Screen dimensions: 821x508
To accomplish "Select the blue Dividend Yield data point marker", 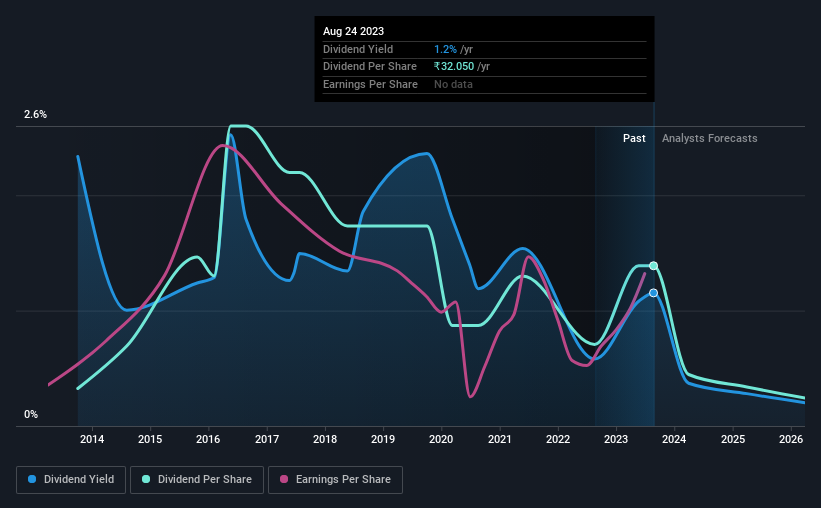I will [x=653, y=293].
